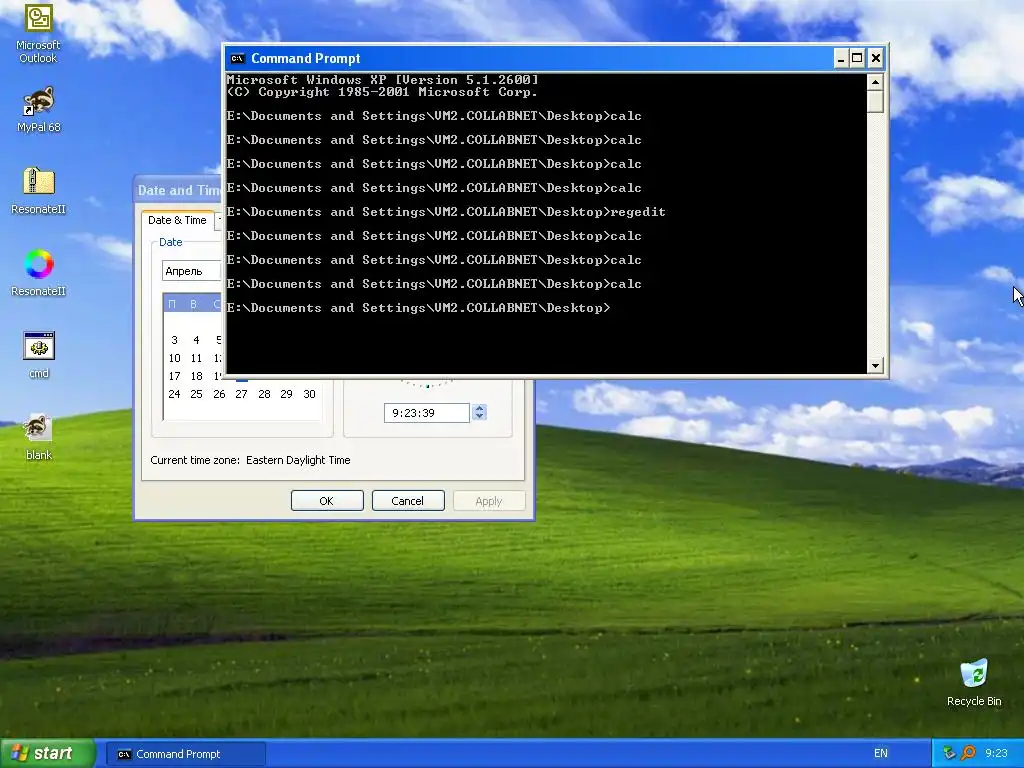Select day 10 in the calendar
The height and width of the screenshot is (768, 1024).
pos(174,358)
